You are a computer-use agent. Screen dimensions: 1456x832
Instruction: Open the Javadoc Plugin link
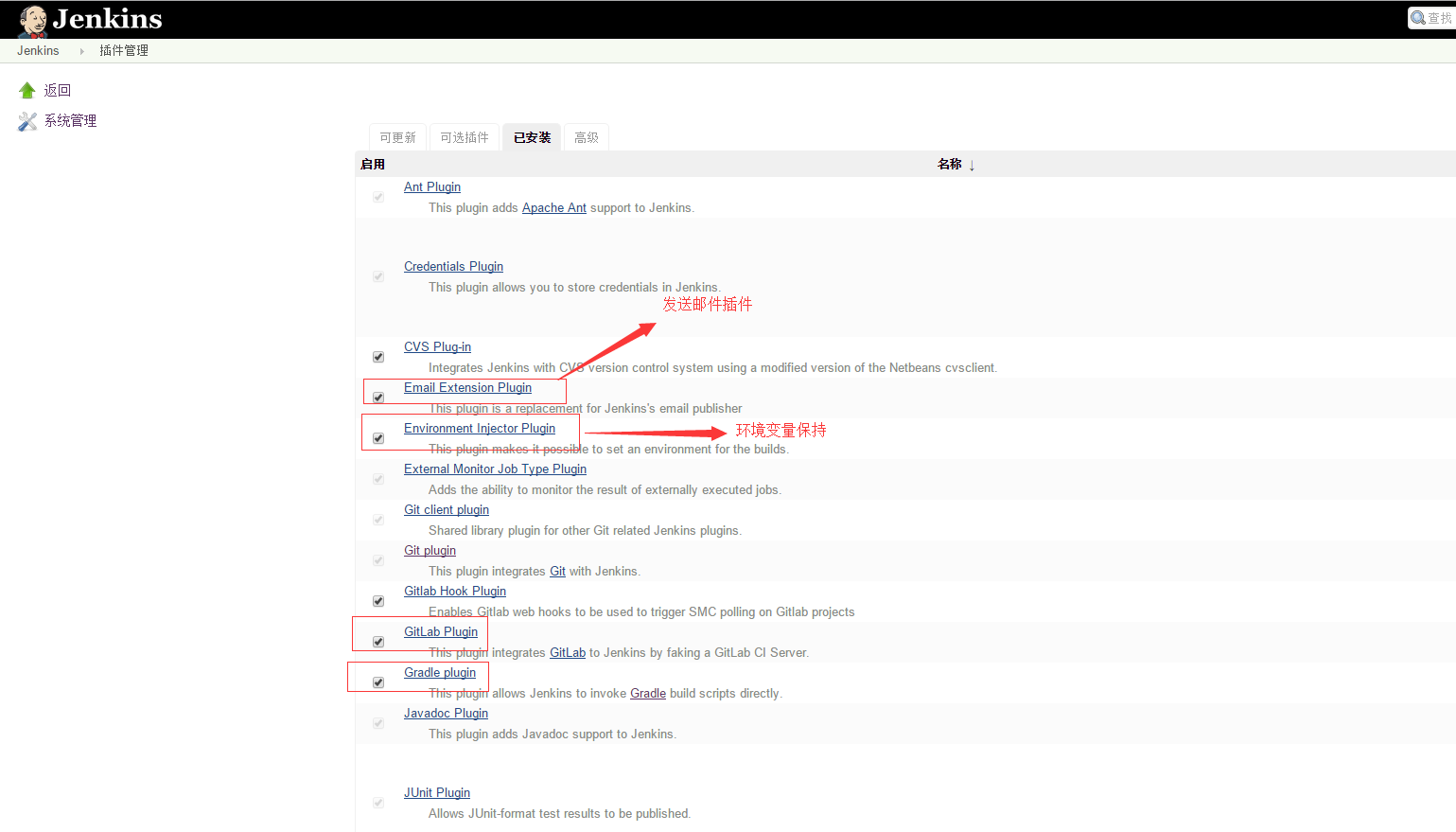click(x=446, y=714)
